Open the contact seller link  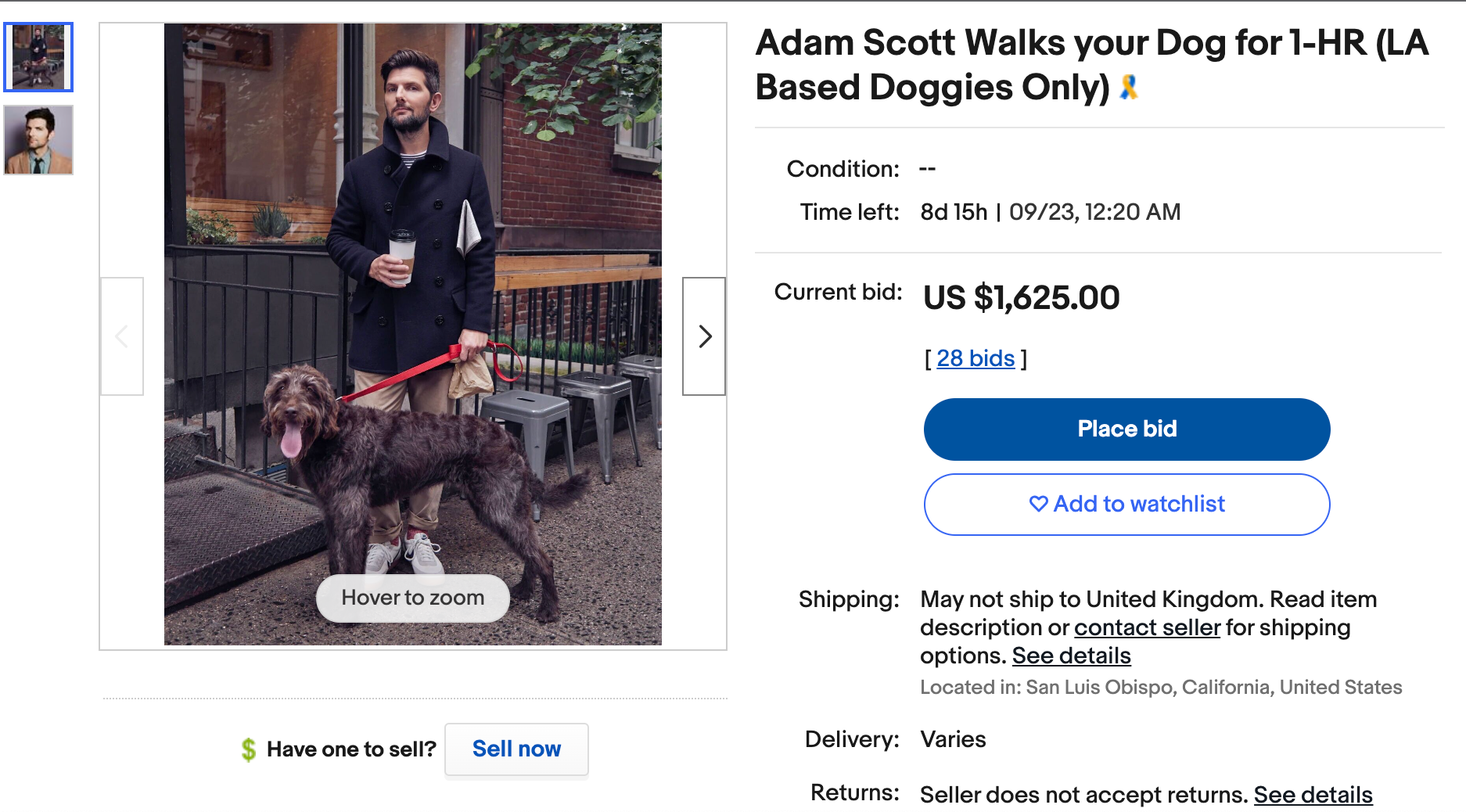click(1147, 627)
